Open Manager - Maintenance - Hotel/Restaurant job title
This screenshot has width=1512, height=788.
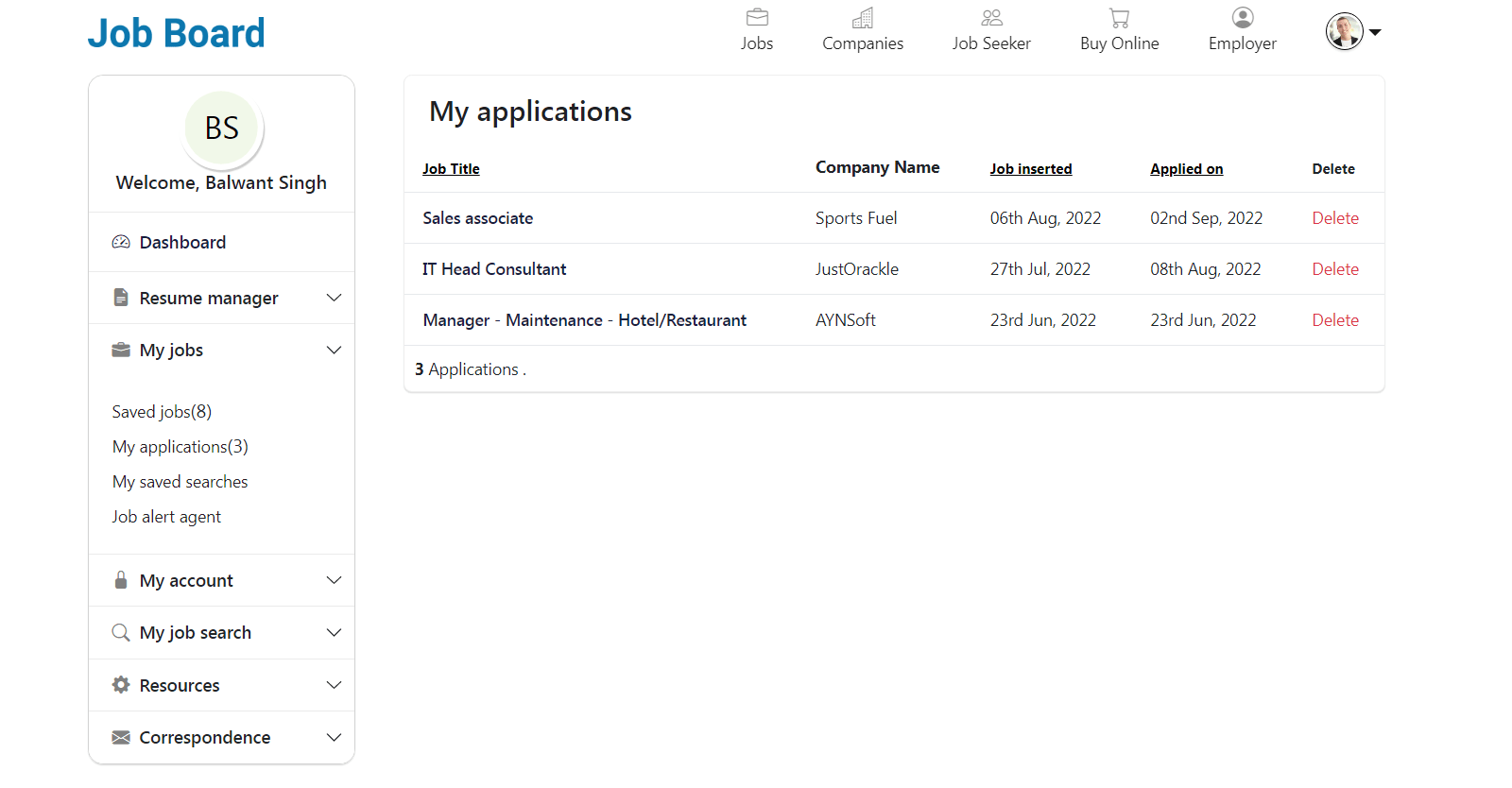coord(585,320)
